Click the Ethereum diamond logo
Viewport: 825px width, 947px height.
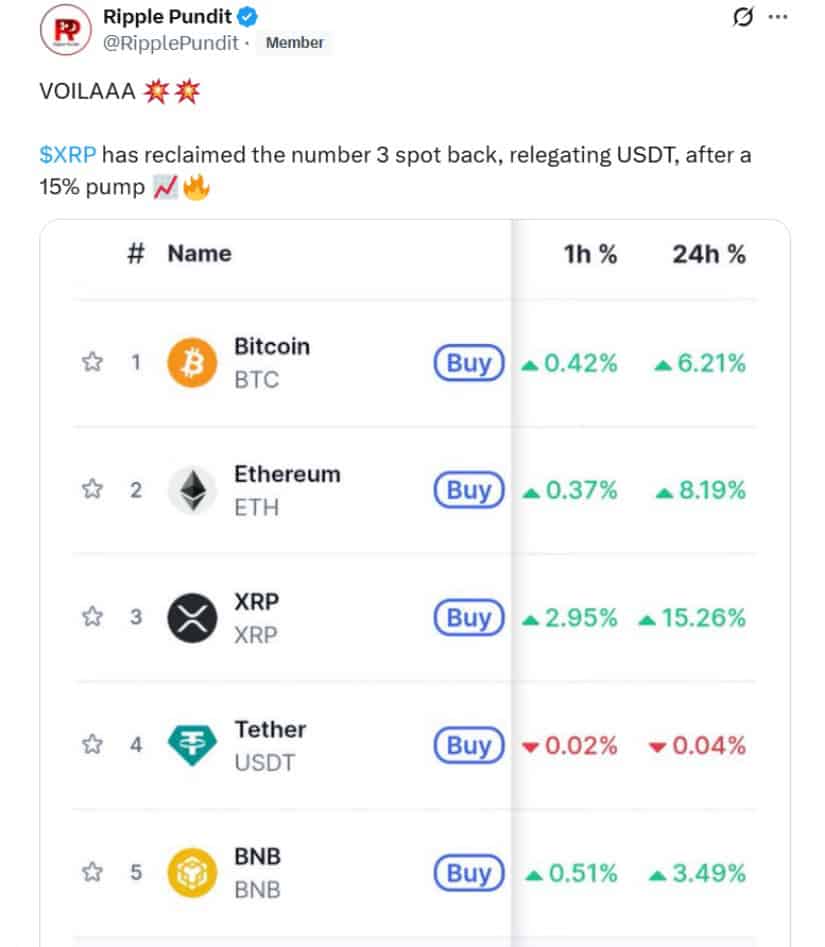tap(192, 490)
